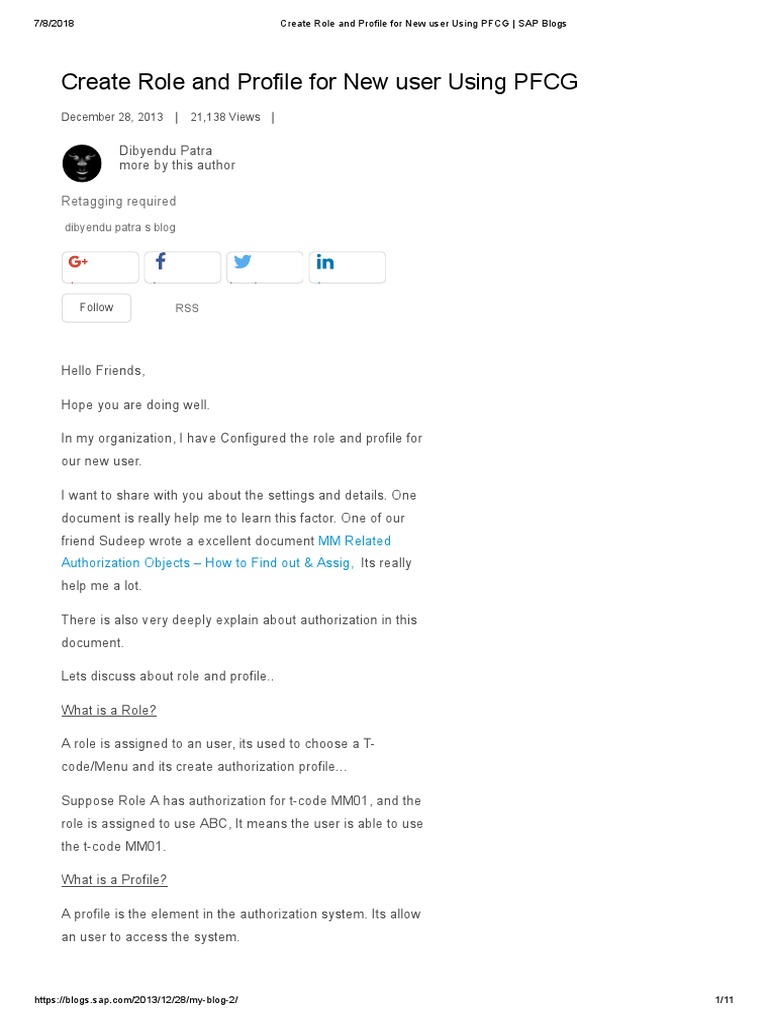Click the blog post title heading
The height and width of the screenshot is (1024, 768).
pos(319,82)
